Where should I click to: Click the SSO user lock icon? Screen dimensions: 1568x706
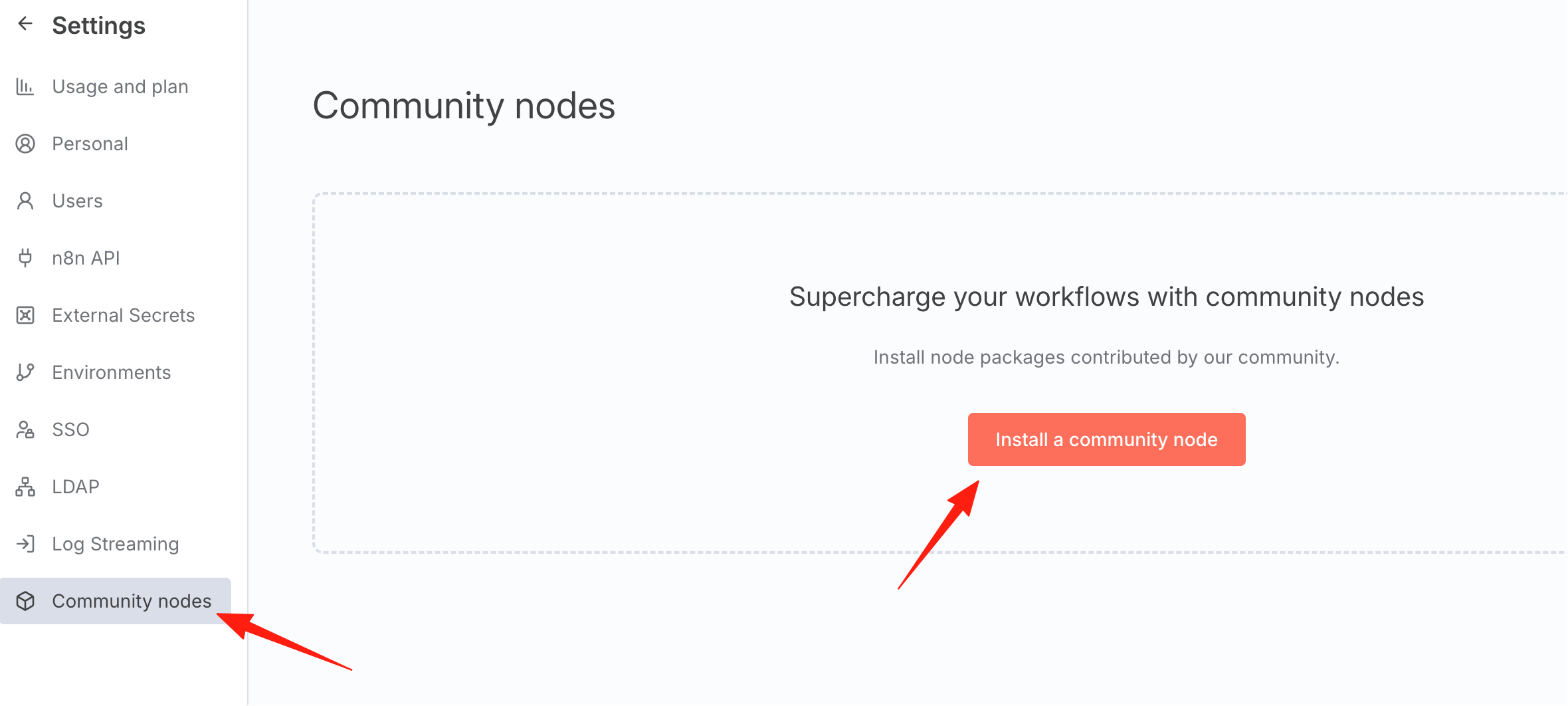(x=25, y=429)
